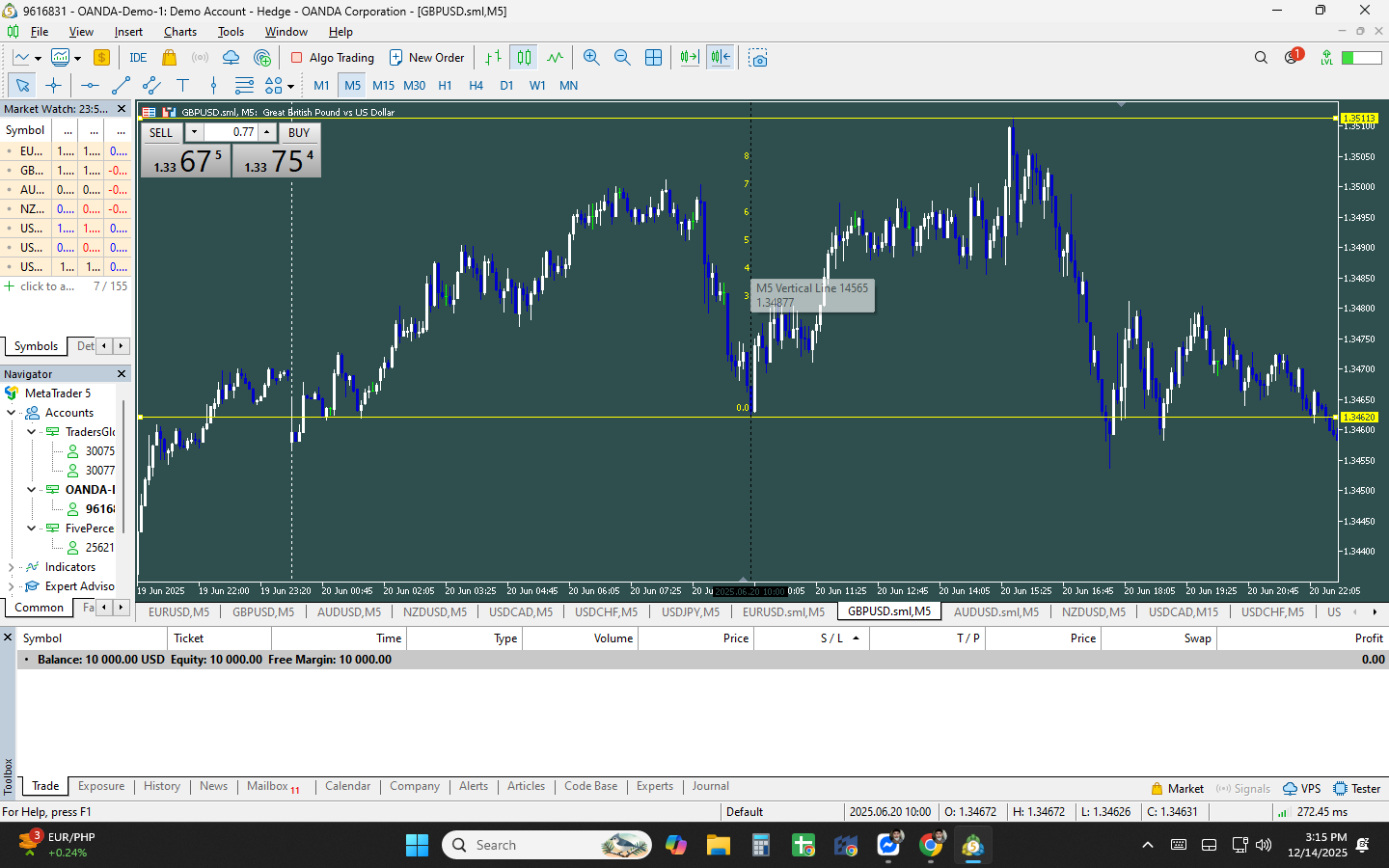Draw a horizontal line on the chart
This screenshot has height=868, width=1389.
tap(90, 86)
